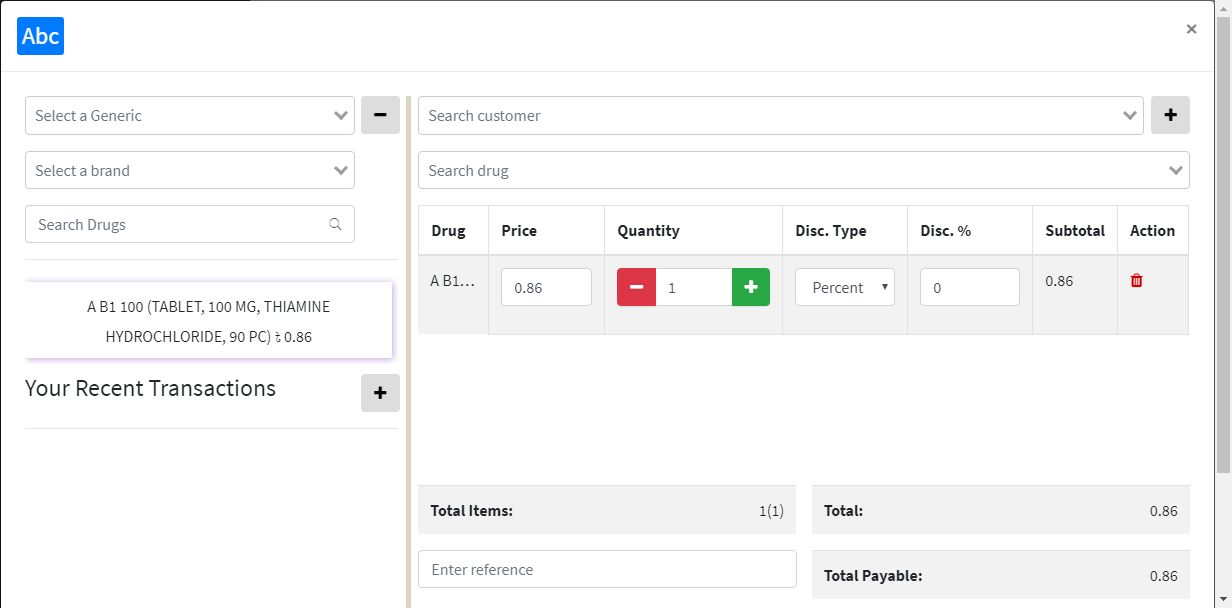Click the plus button beside Search customer
1232x608 pixels.
1170,115
